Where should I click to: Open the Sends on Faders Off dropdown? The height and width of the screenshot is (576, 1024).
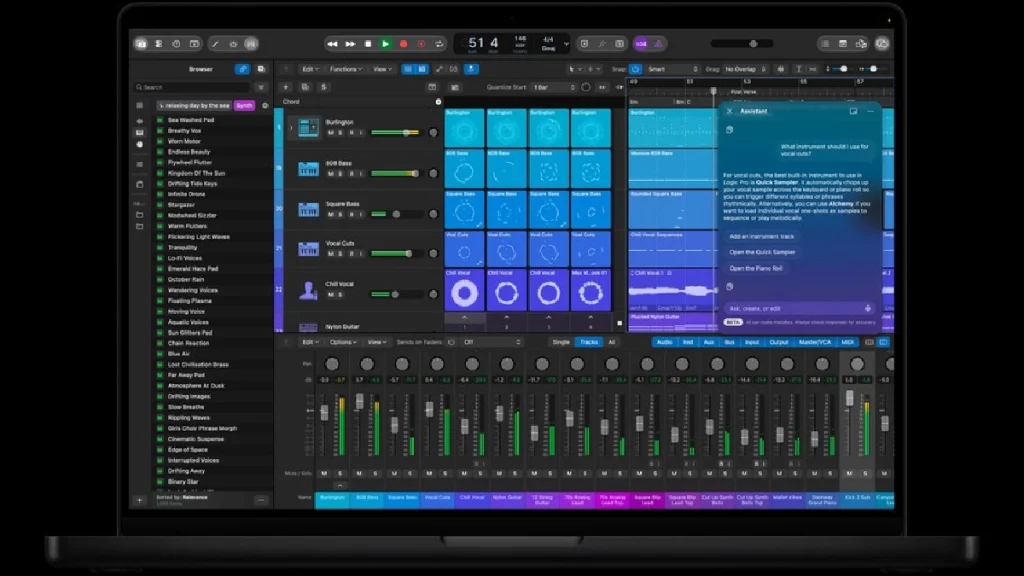click(x=491, y=342)
